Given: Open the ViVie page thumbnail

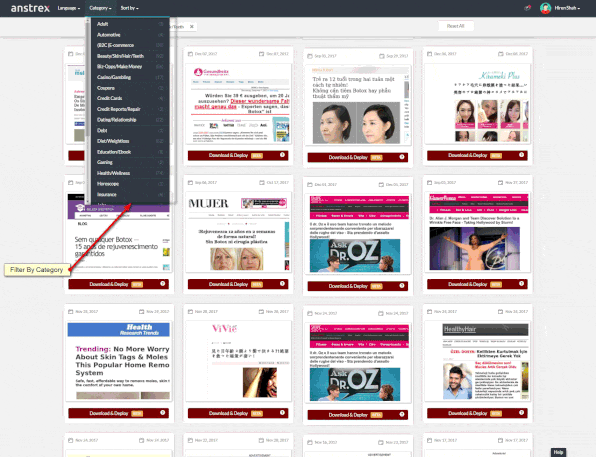Looking at the screenshot, I should [238, 361].
